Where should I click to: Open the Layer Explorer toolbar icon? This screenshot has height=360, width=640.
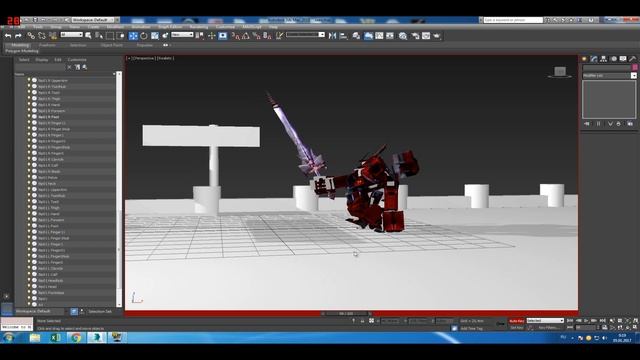(x=356, y=36)
